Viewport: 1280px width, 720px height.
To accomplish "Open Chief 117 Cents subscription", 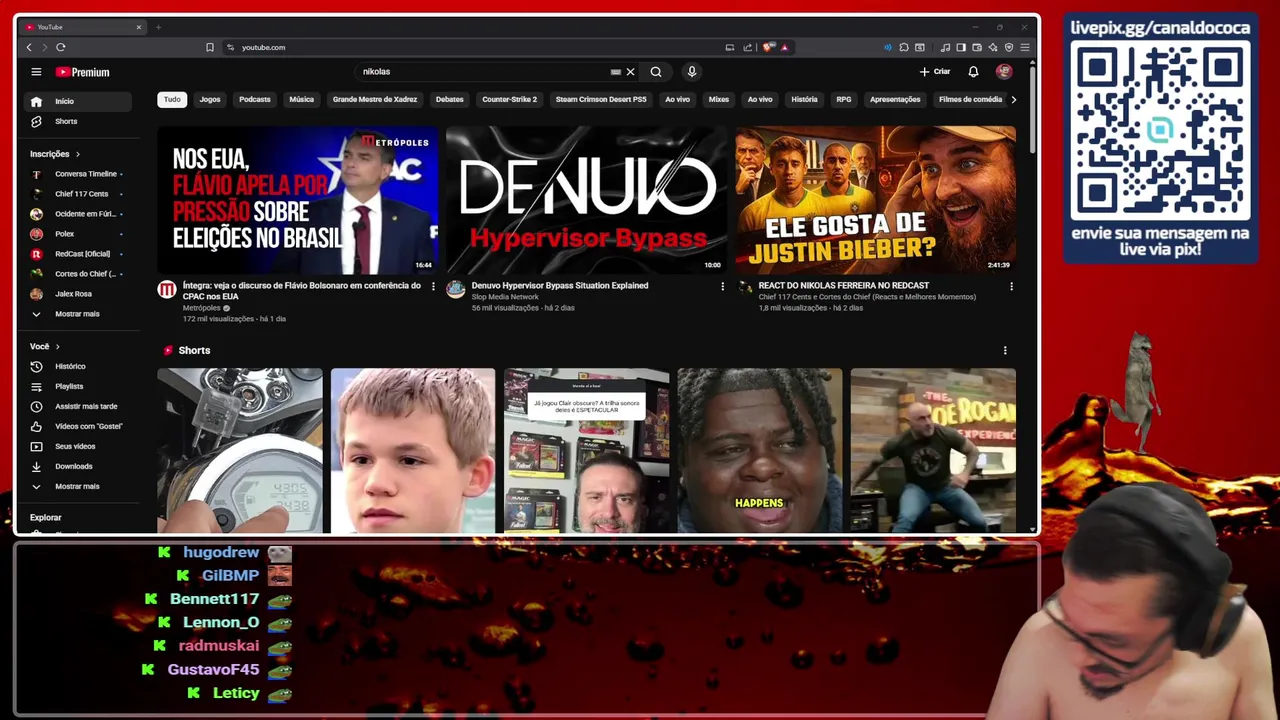I will (x=78, y=194).
